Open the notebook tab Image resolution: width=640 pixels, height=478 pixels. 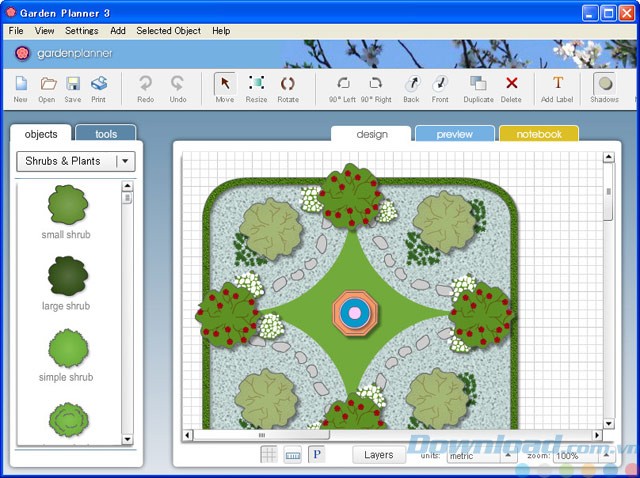pos(538,134)
